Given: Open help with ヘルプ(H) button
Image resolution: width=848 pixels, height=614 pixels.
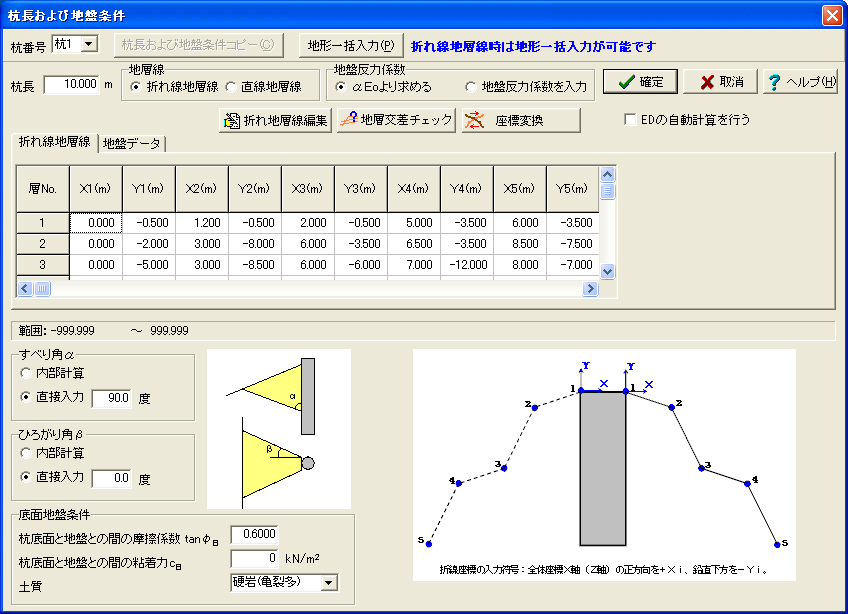Looking at the screenshot, I should click(x=800, y=82).
